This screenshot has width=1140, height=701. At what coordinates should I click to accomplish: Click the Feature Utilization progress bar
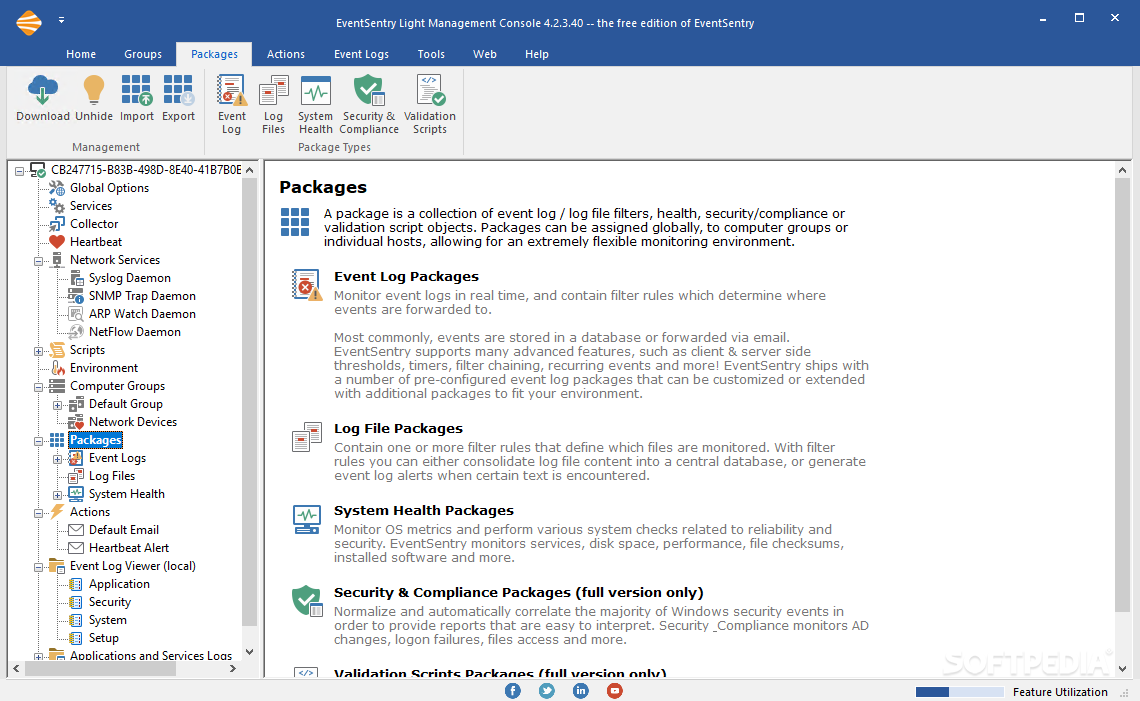point(960,692)
